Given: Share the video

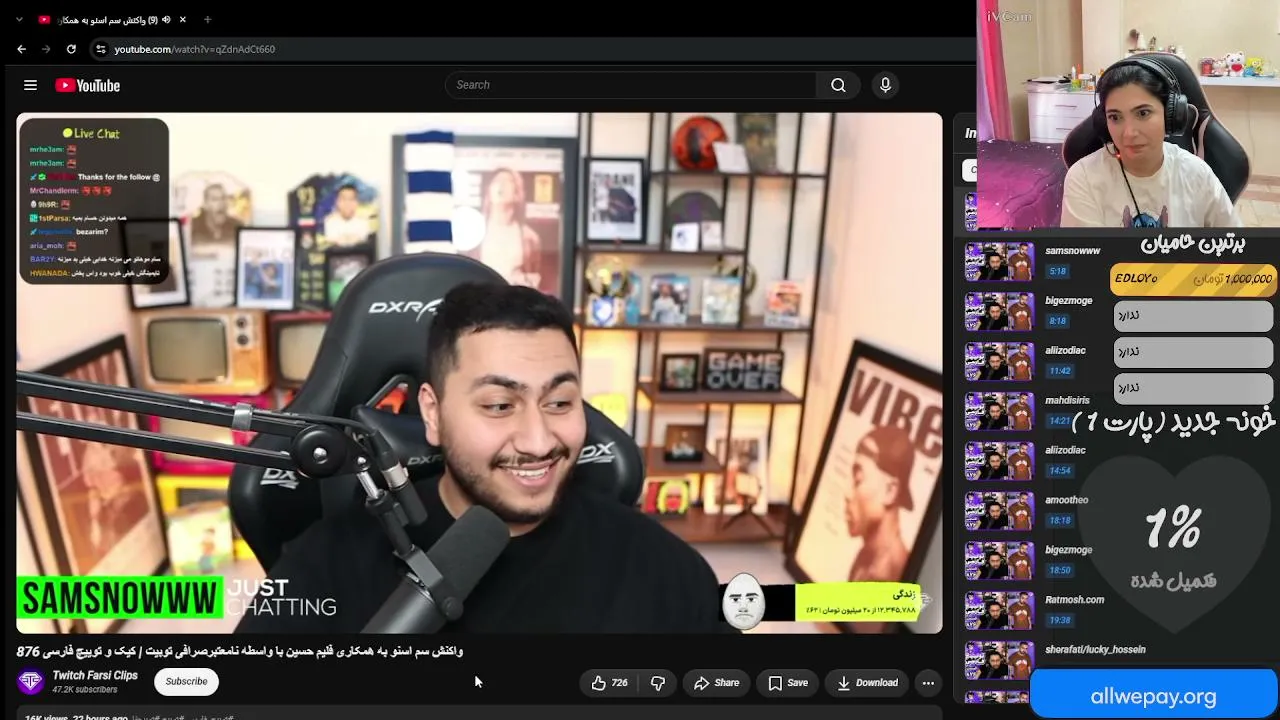Looking at the screenshot, I should tap(717, 683).
